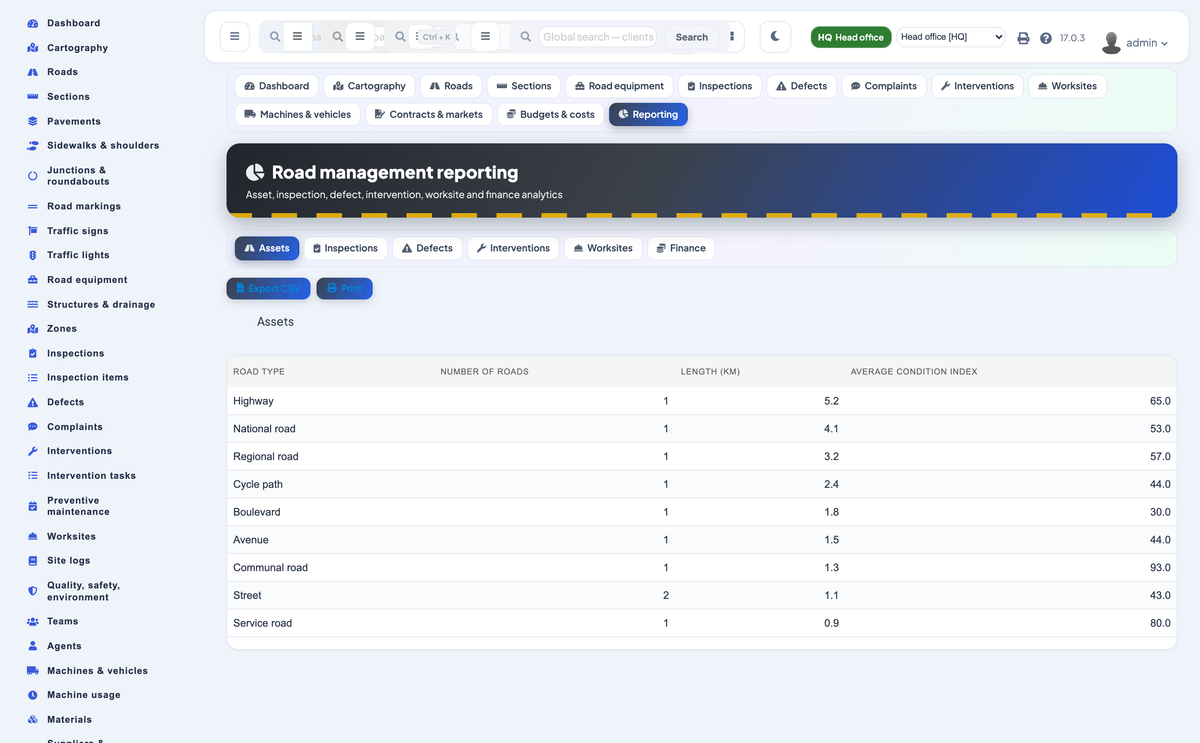The height and width of the screenshot is (743, 1200).
Task: Click the Boulevard row label
Action: tap(257, 512)
